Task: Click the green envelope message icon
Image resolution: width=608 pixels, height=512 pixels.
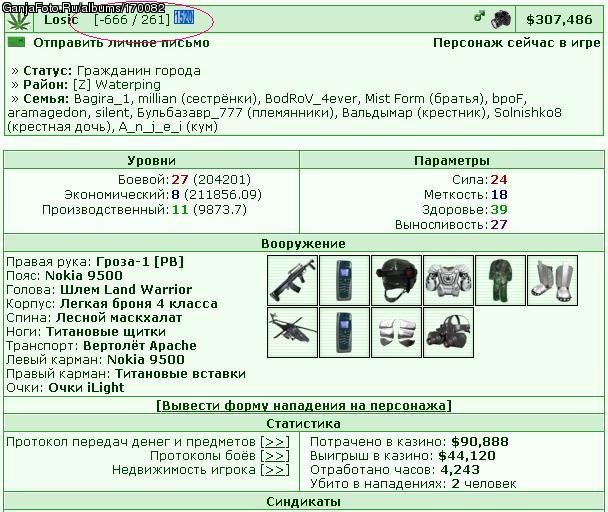Action: pos(16,42)
